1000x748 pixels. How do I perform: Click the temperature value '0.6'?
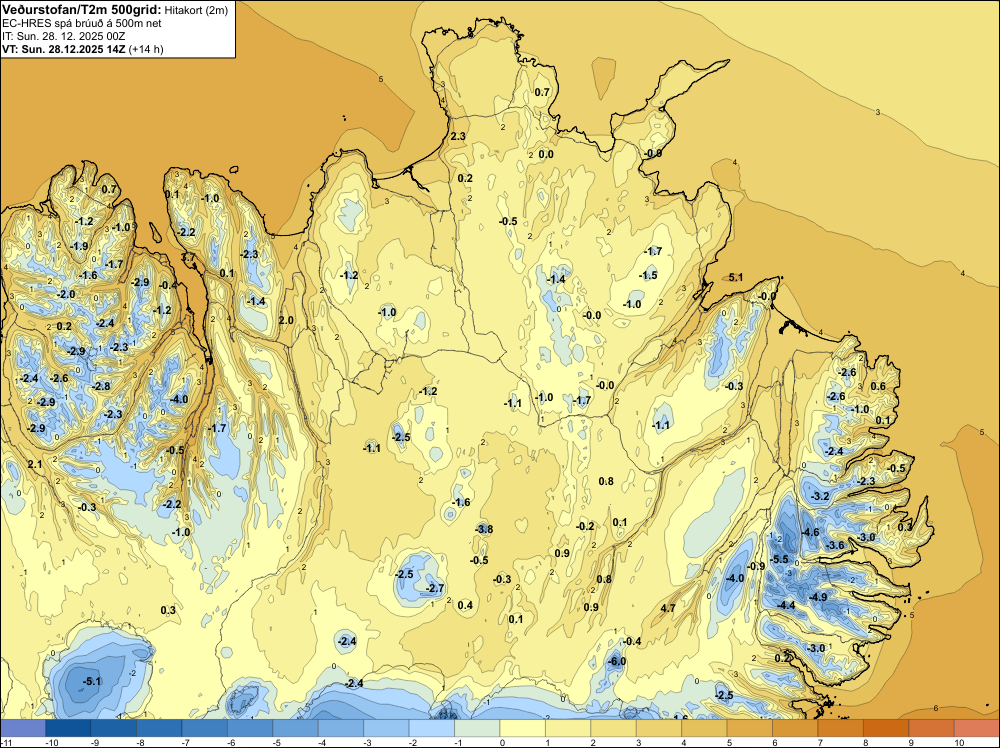coord(878,386)
